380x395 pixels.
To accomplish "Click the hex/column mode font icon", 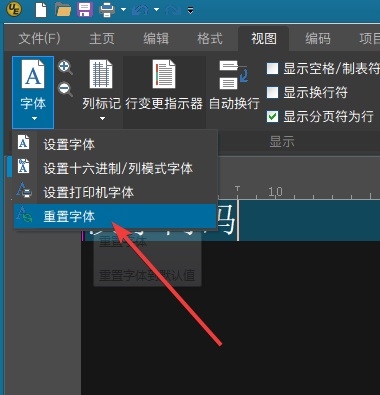I will 23,166.
